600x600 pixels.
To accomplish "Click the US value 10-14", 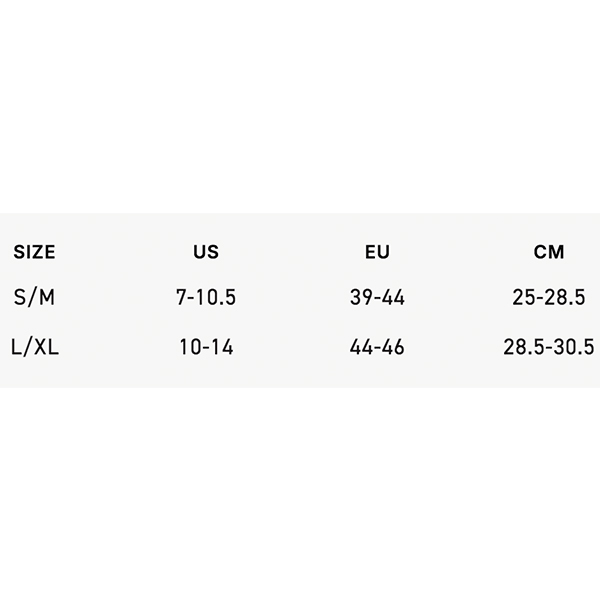I will pos(206,347).
